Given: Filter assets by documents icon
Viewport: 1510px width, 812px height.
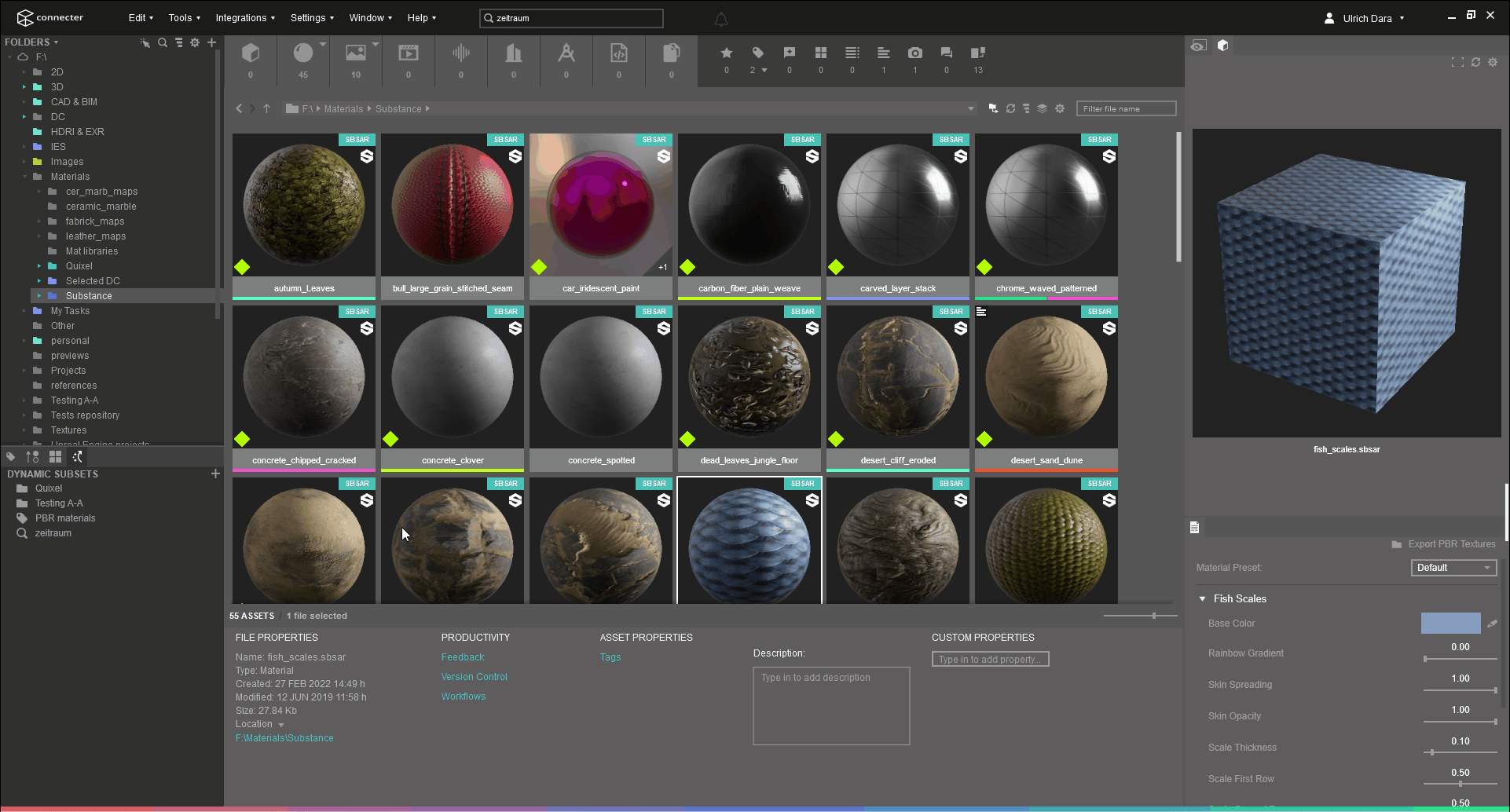Looking at the screenshot, I should tap(672, 53).
